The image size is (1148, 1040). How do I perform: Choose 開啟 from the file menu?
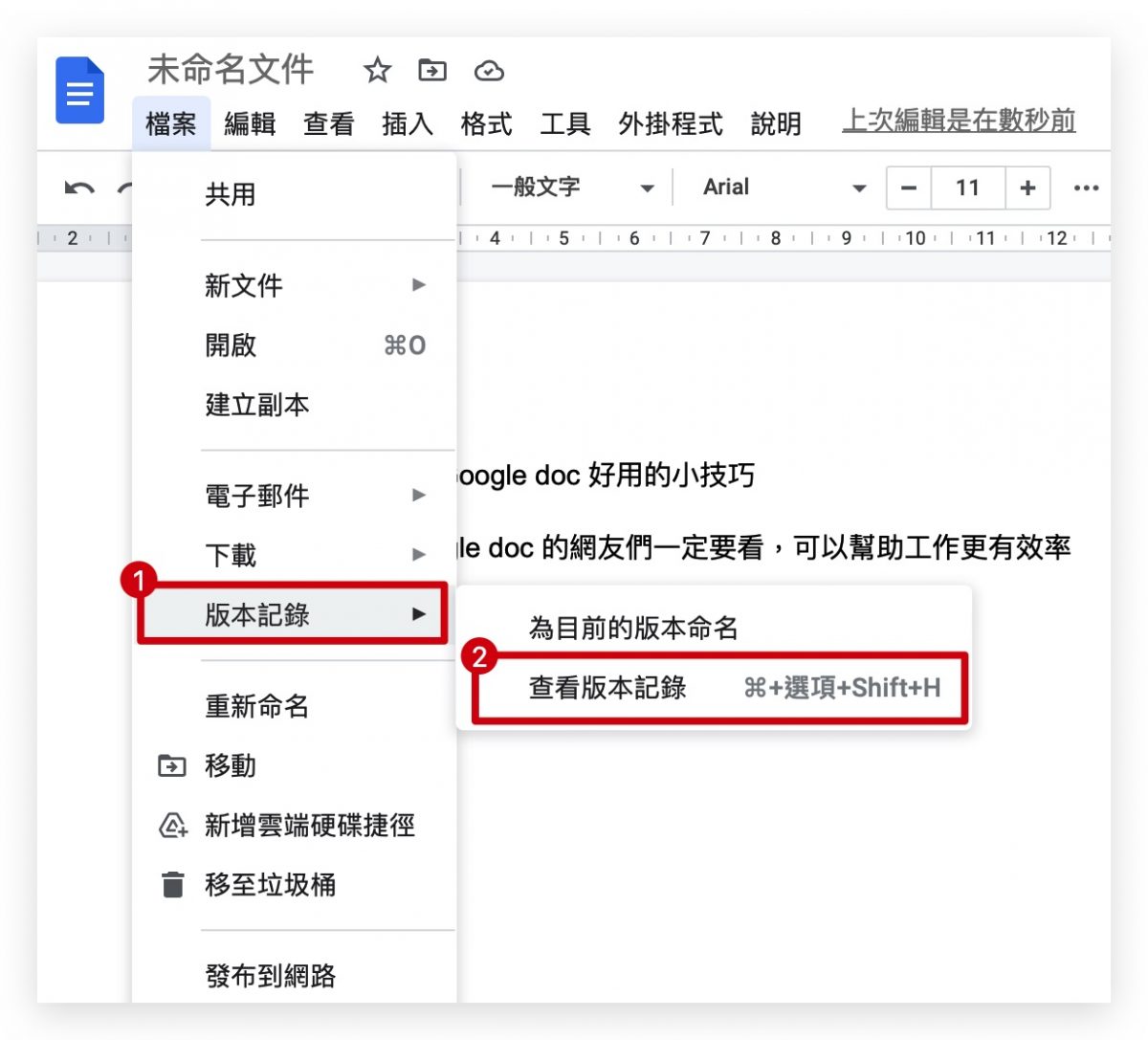tap(295, 344)
